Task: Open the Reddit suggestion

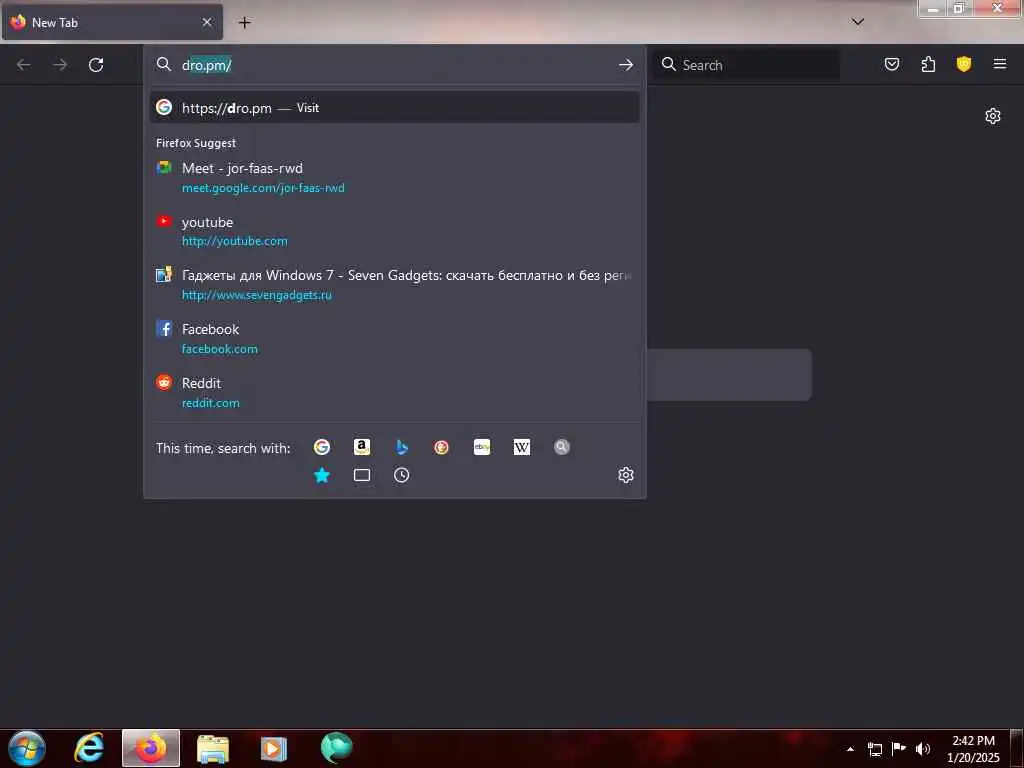Action: (x=394, y=392)
